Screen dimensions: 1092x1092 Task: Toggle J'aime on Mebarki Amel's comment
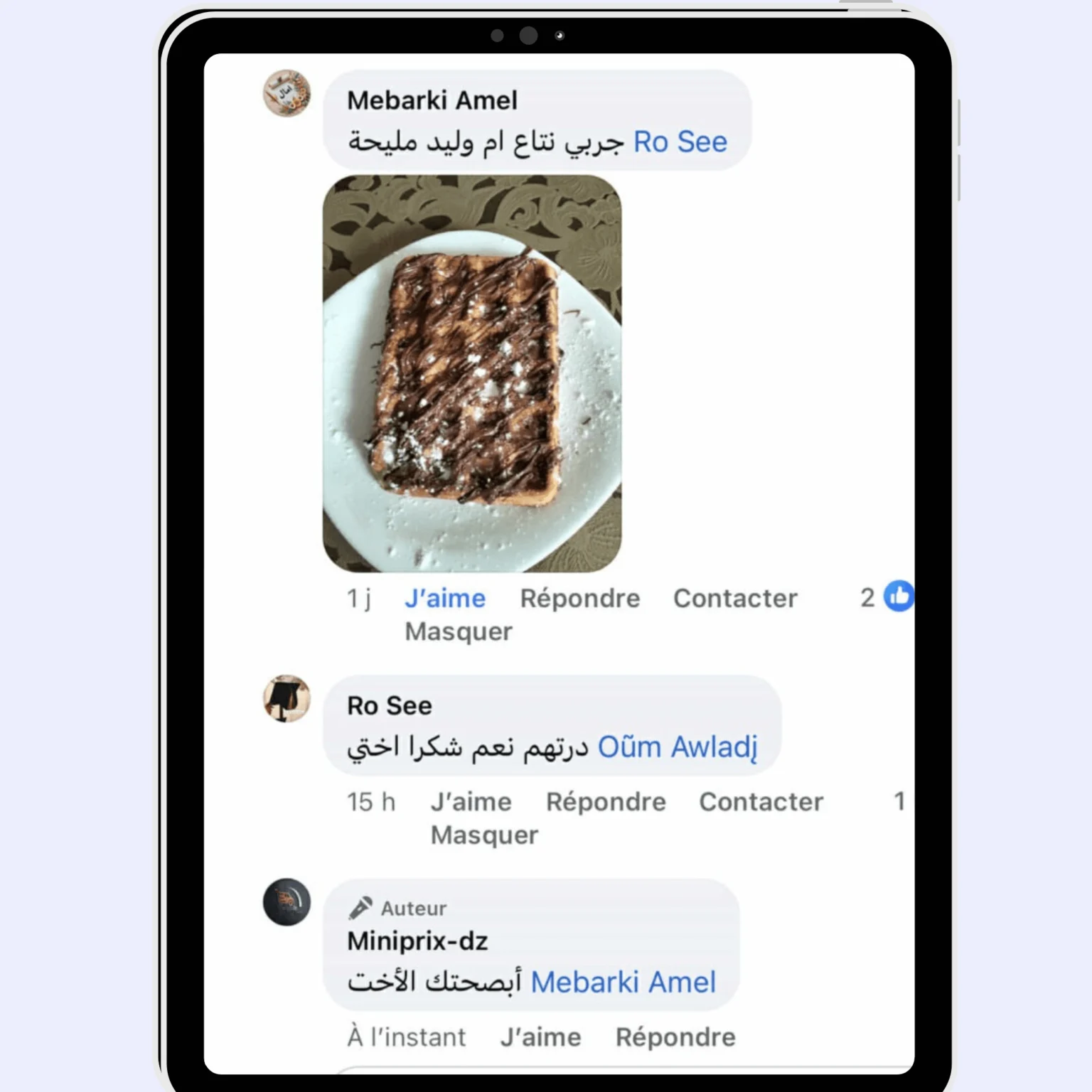tap(445, 599)
